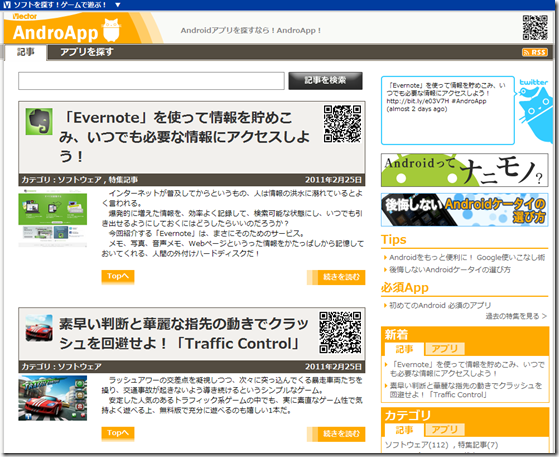Open the Google使いこなし術 tip link

[x=467, y=257]
